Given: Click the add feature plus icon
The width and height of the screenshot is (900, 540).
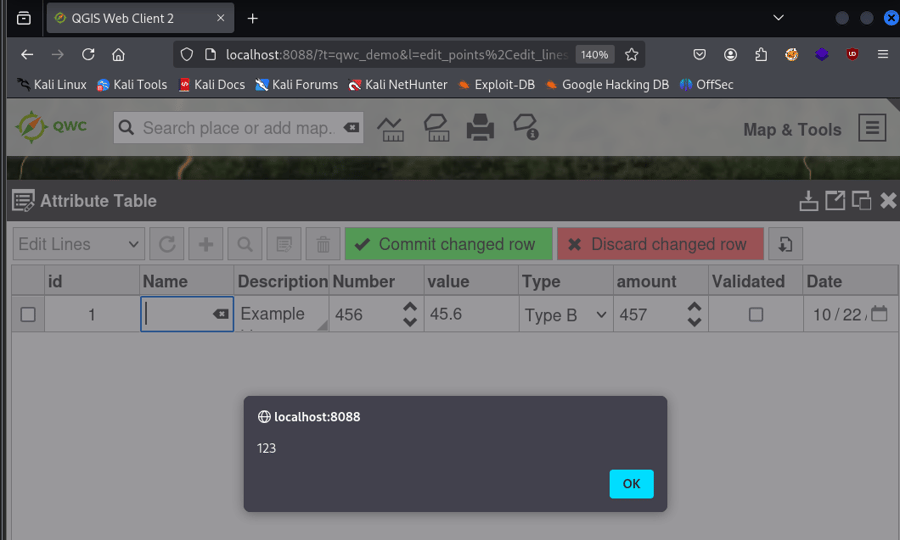Looking at the screenshot, I should [206, 244].
